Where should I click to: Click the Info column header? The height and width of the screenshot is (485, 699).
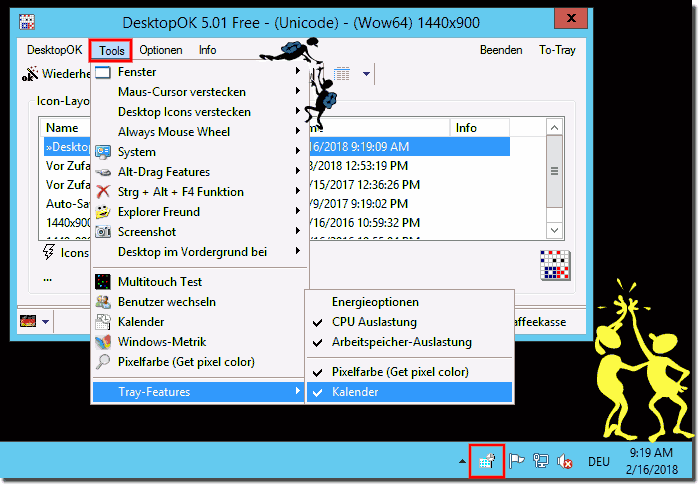[x=479, y=128]
